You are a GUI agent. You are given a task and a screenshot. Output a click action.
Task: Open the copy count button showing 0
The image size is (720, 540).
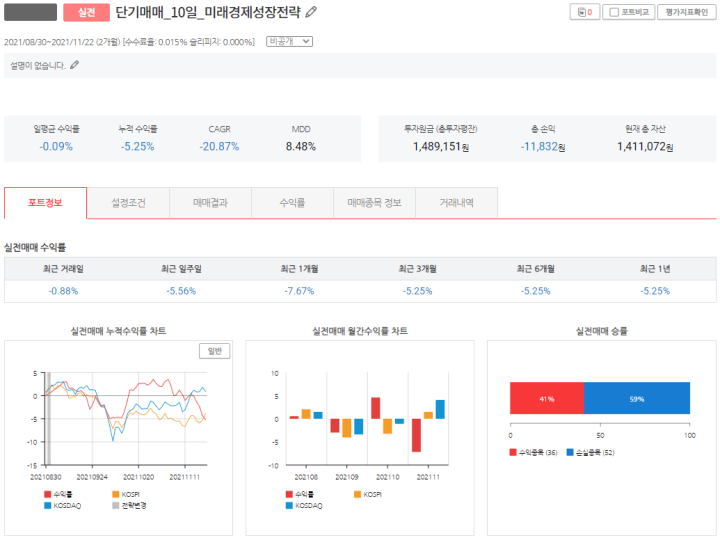[x=585, y=12]
